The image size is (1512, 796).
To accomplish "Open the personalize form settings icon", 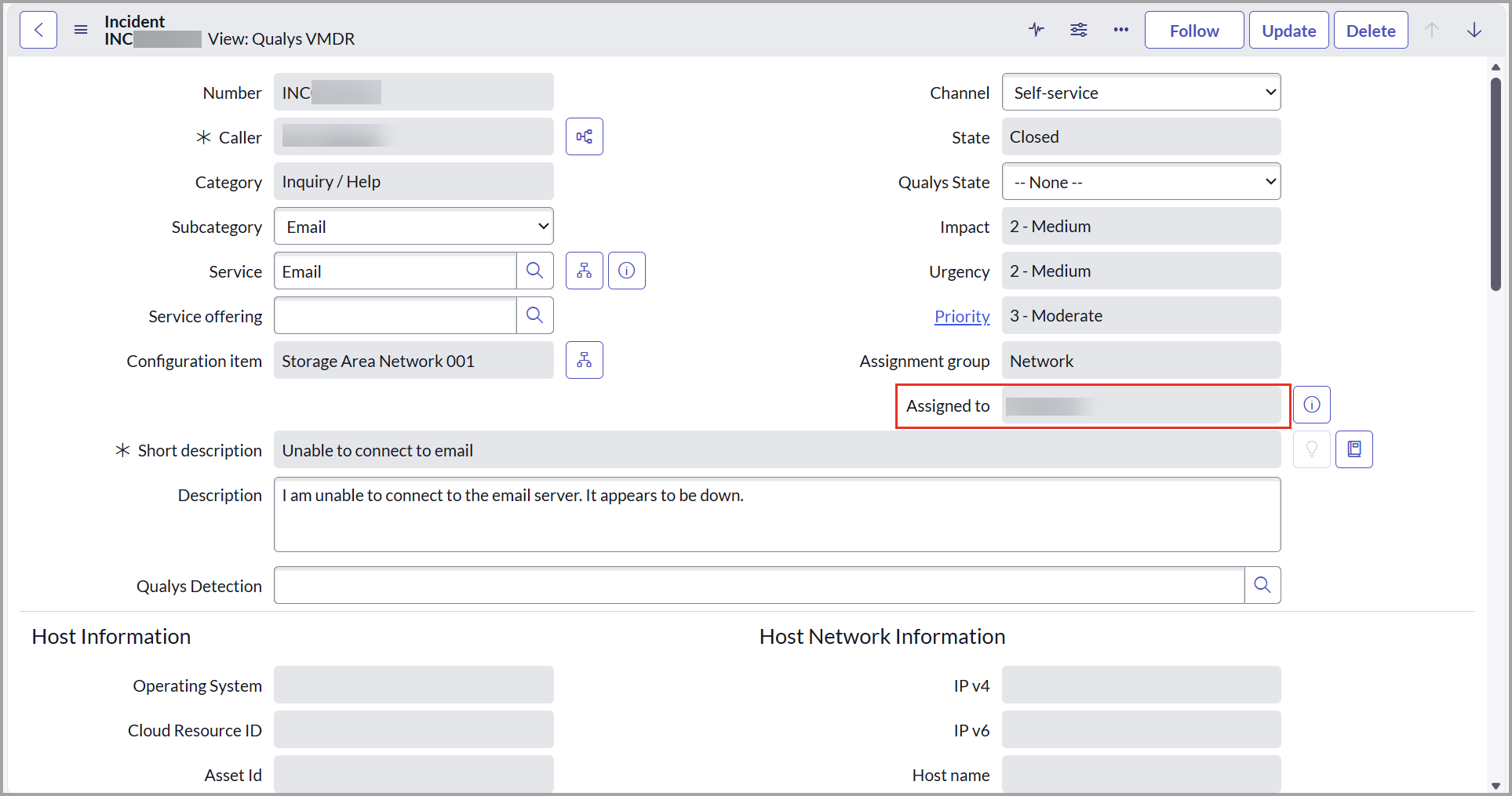I will pos(1079,30).
